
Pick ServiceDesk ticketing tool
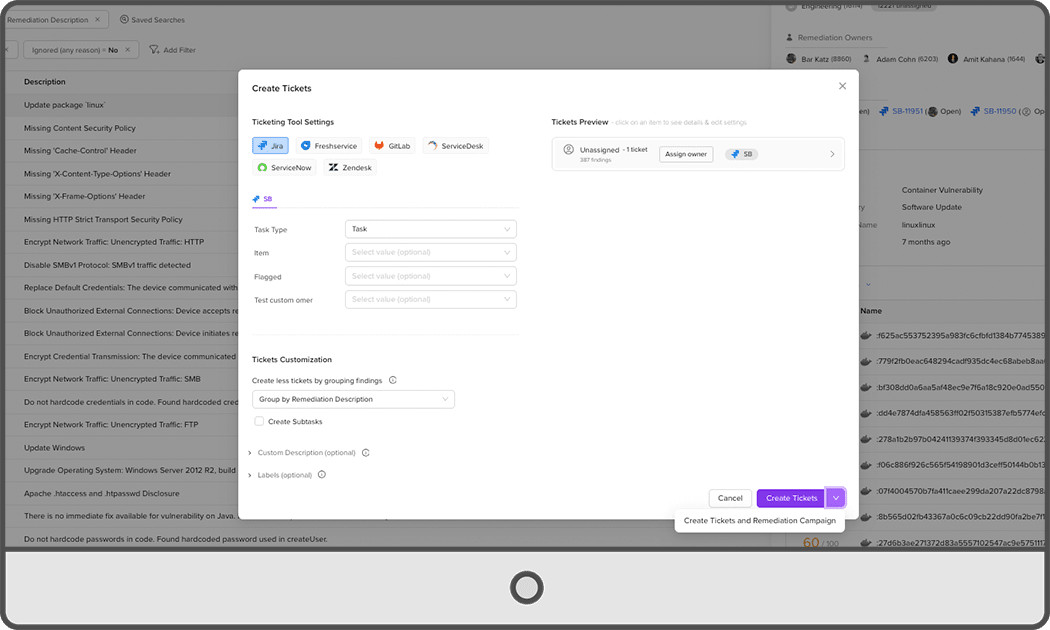(x=456, y=145)
